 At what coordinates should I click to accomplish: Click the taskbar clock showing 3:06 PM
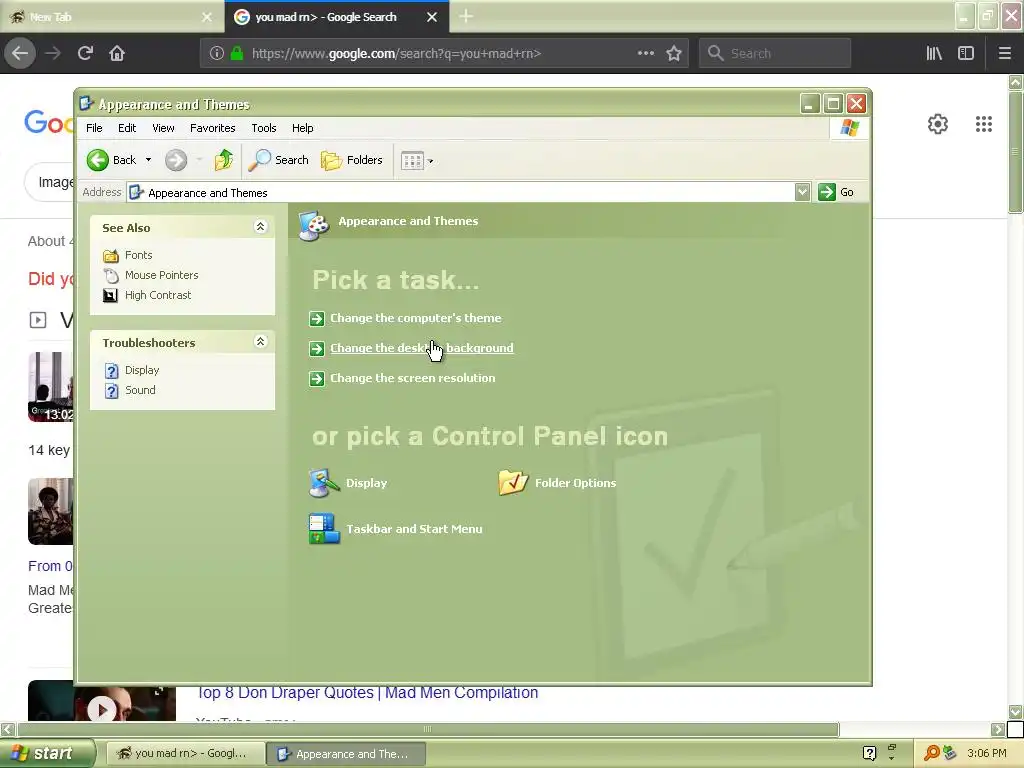pos(987,753)
